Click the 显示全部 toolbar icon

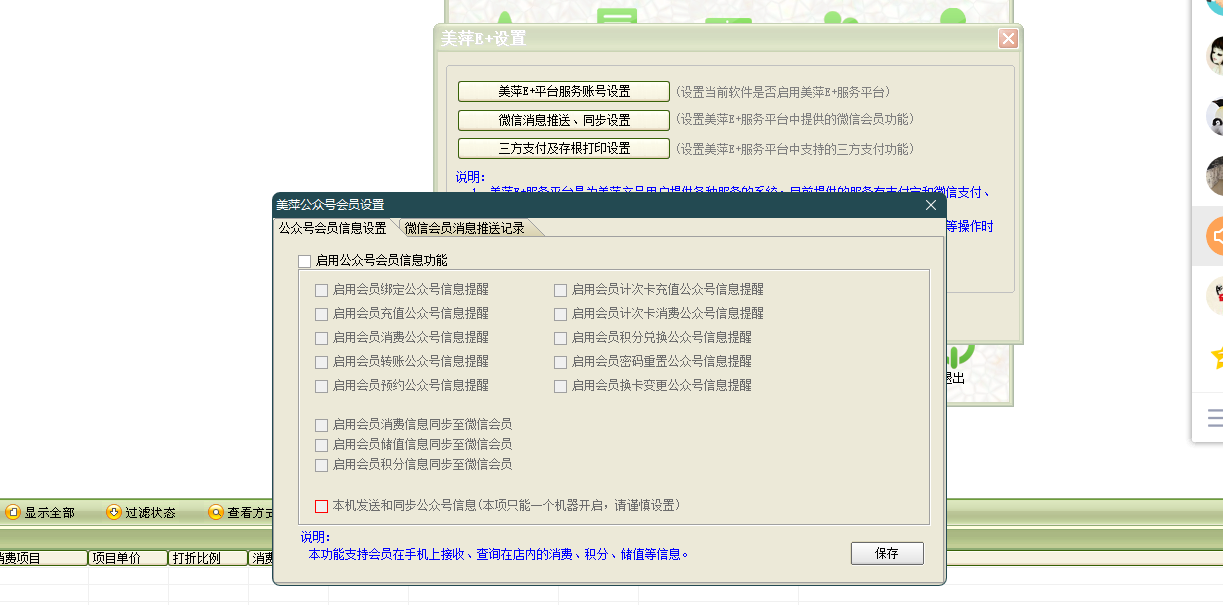click(x=13, y=513)
